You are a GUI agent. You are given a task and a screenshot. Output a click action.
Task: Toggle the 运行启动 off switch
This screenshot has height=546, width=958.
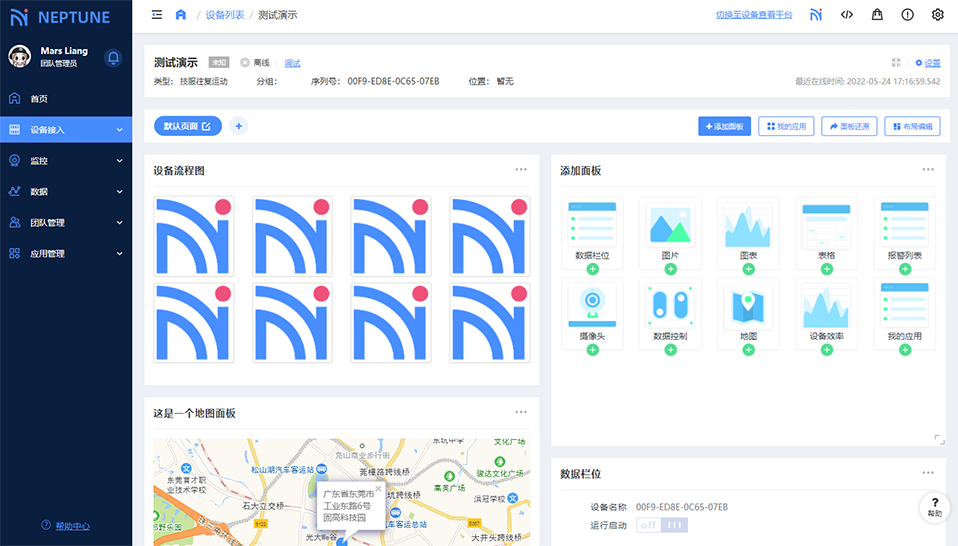point(662,525)
